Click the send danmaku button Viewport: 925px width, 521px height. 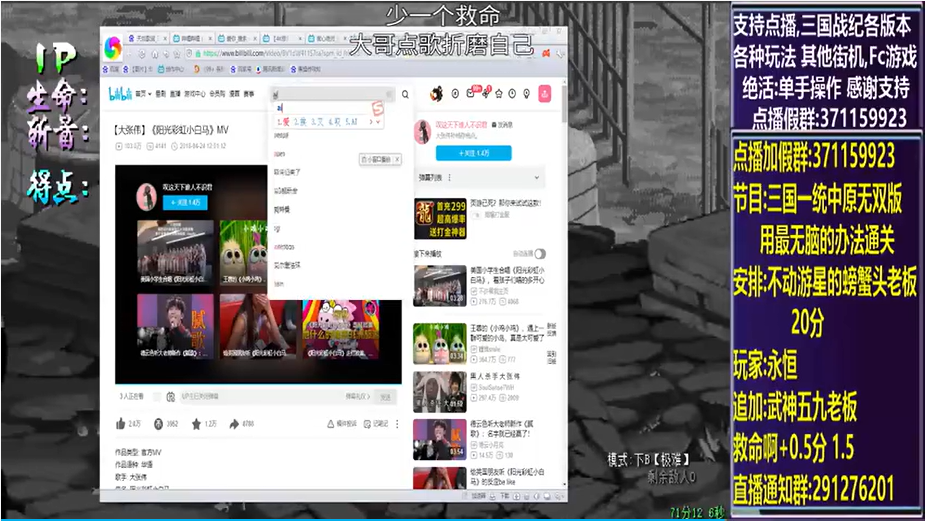[x=385, y=397]
